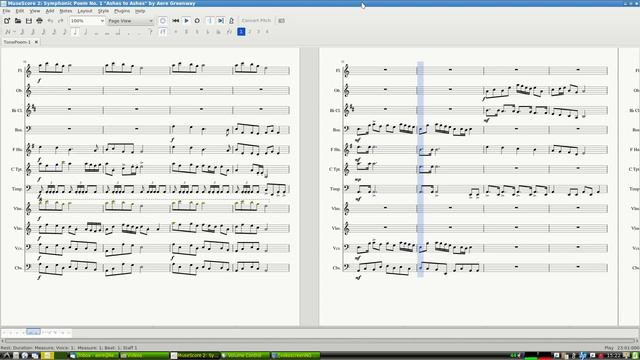Select voice 2 button
This screenshot has height=360, width=640.
click(x=250, y=31)
